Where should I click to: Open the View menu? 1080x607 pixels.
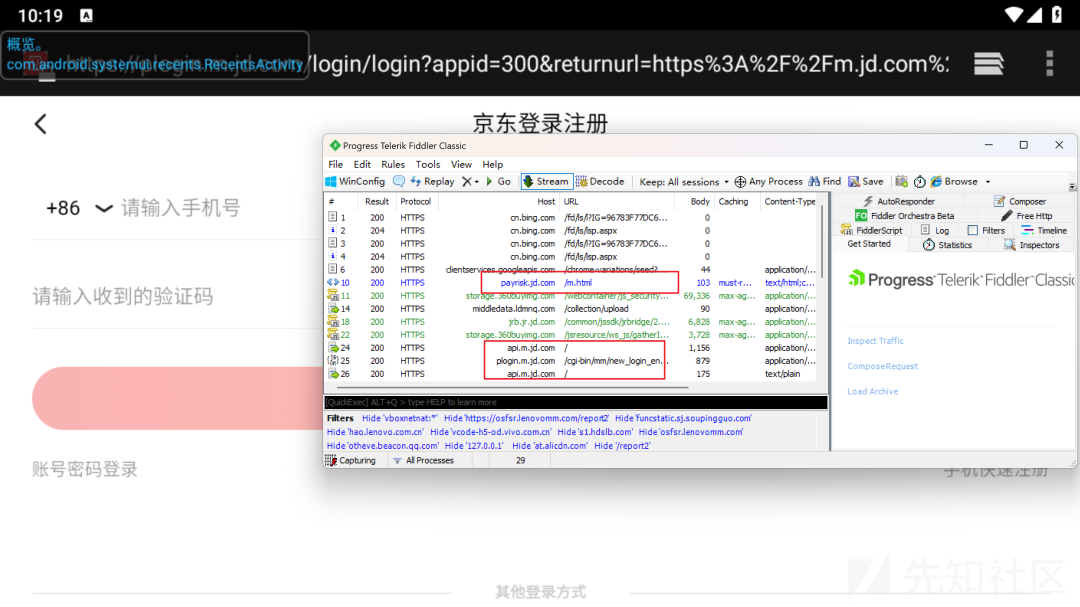[461, 165]
